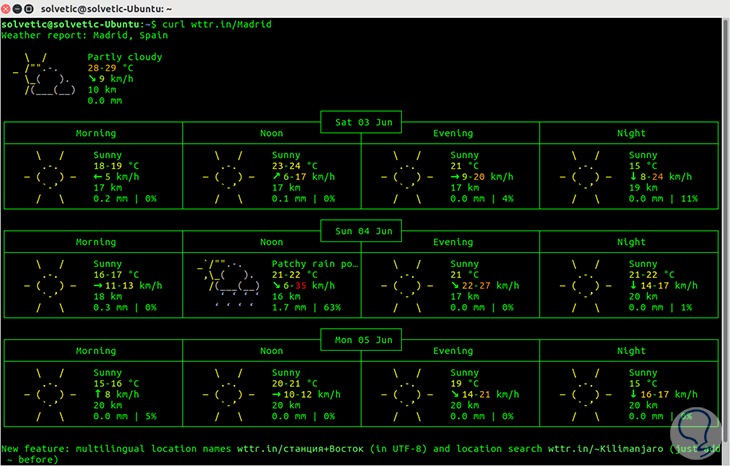Image resolution: width=730 pixels, height=466 pixels.
Task: Click the window title solvetic@solvetic-Ubuntu: ~
Action: (106, 9)
